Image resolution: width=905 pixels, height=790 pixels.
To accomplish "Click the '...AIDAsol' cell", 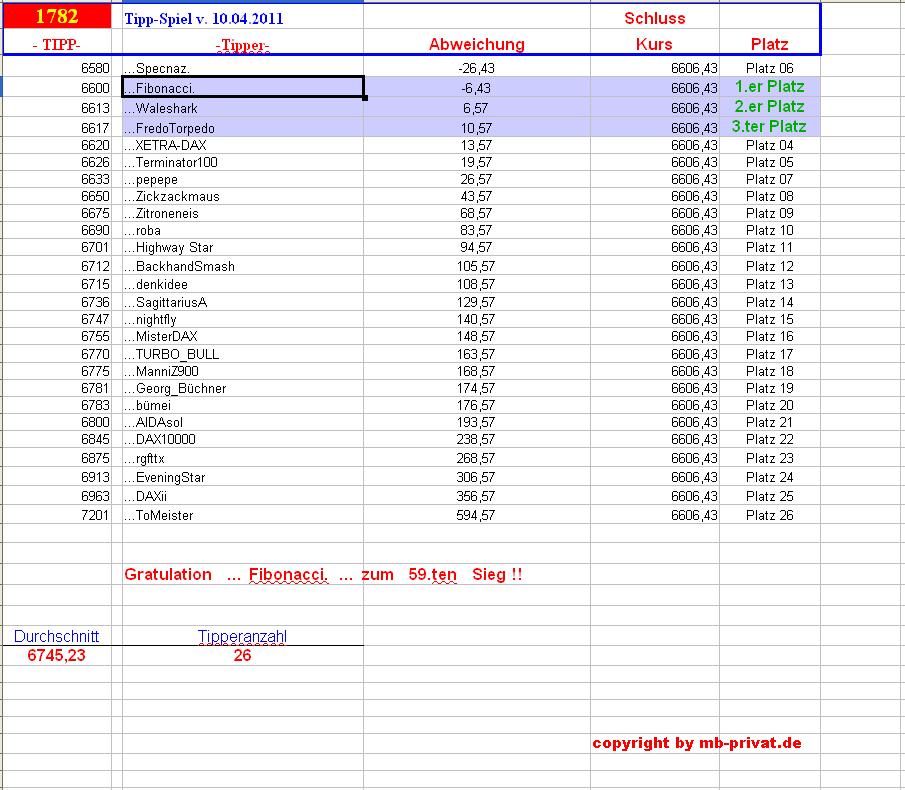I will tap(243, 422).
